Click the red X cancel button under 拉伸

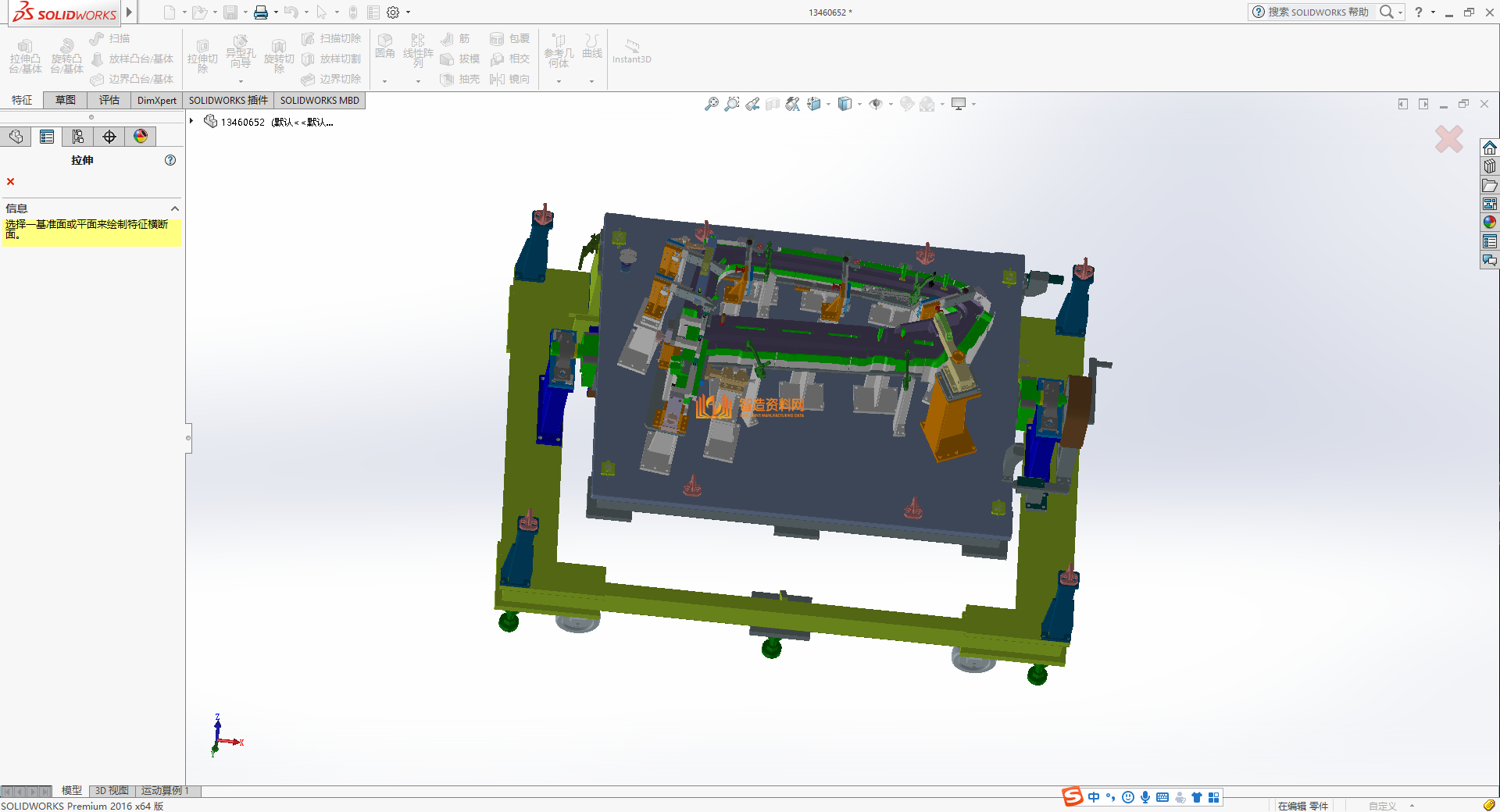(11, 181)
